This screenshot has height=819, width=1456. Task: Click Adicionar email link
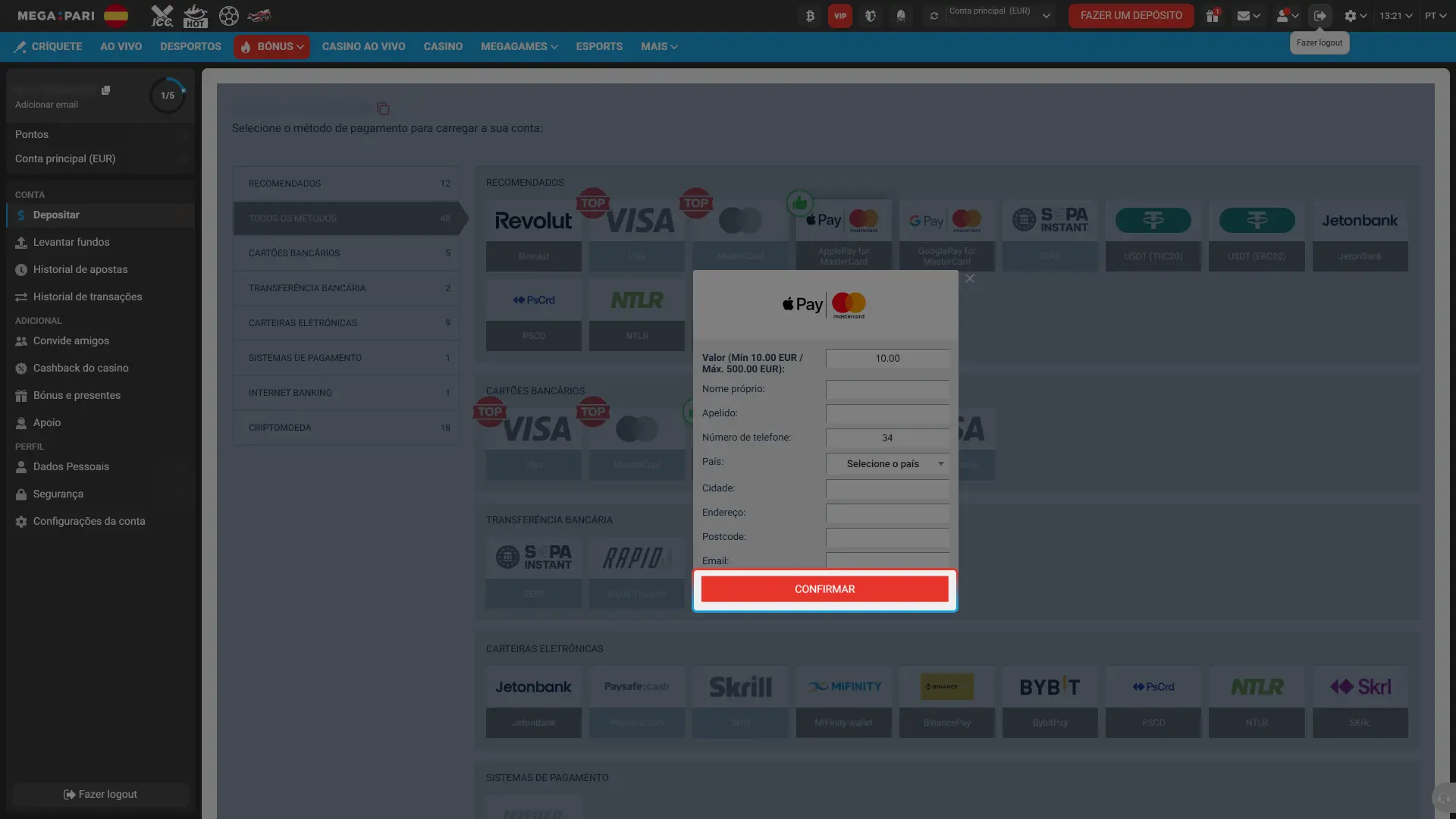tap(46, 105)
